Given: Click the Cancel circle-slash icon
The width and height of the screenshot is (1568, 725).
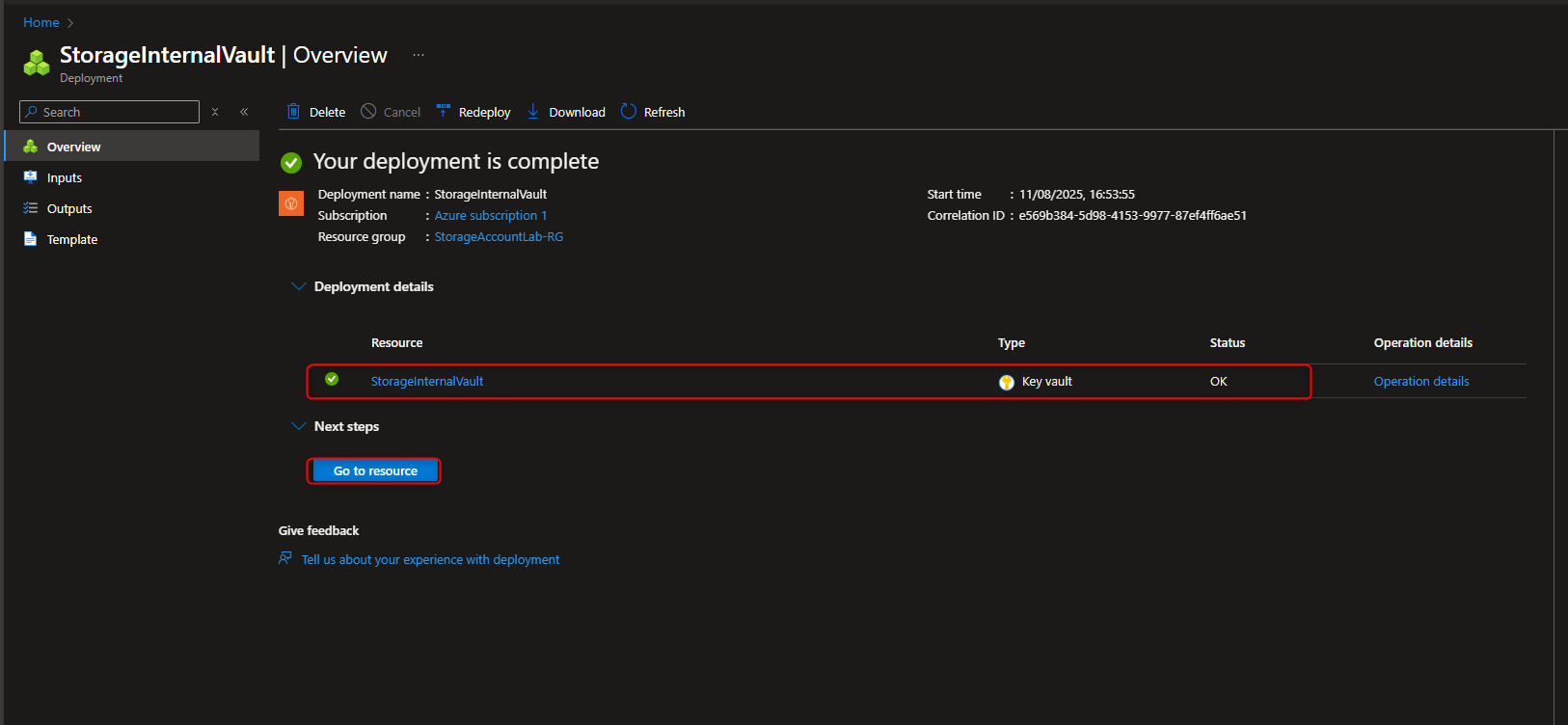Looking at the screenshot, I should pos(368,111).
